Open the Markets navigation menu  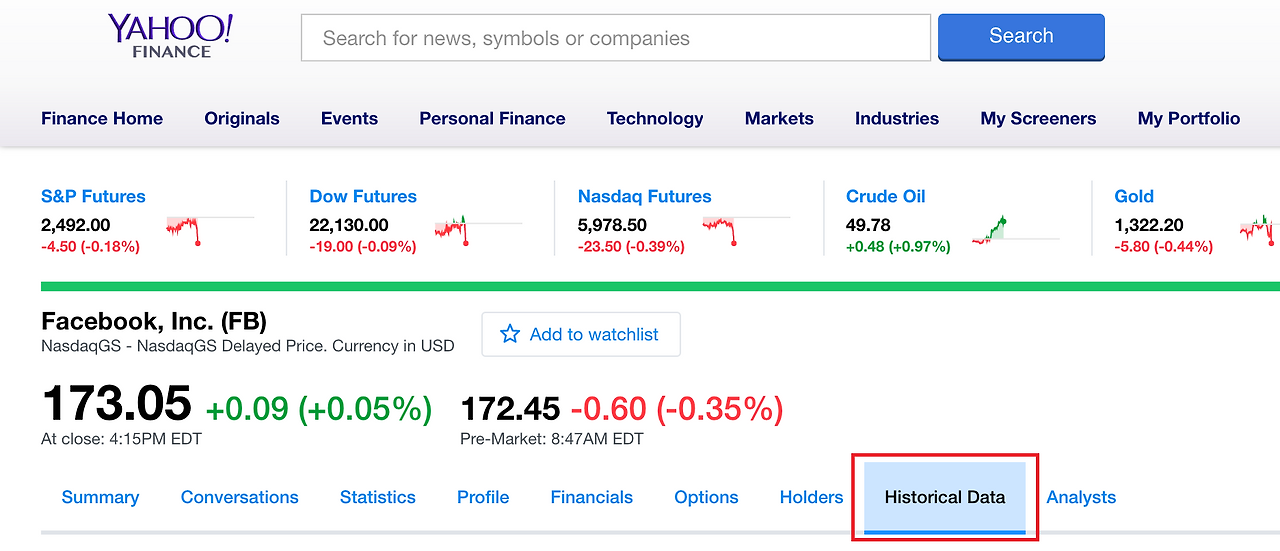(x=779, y=118)
